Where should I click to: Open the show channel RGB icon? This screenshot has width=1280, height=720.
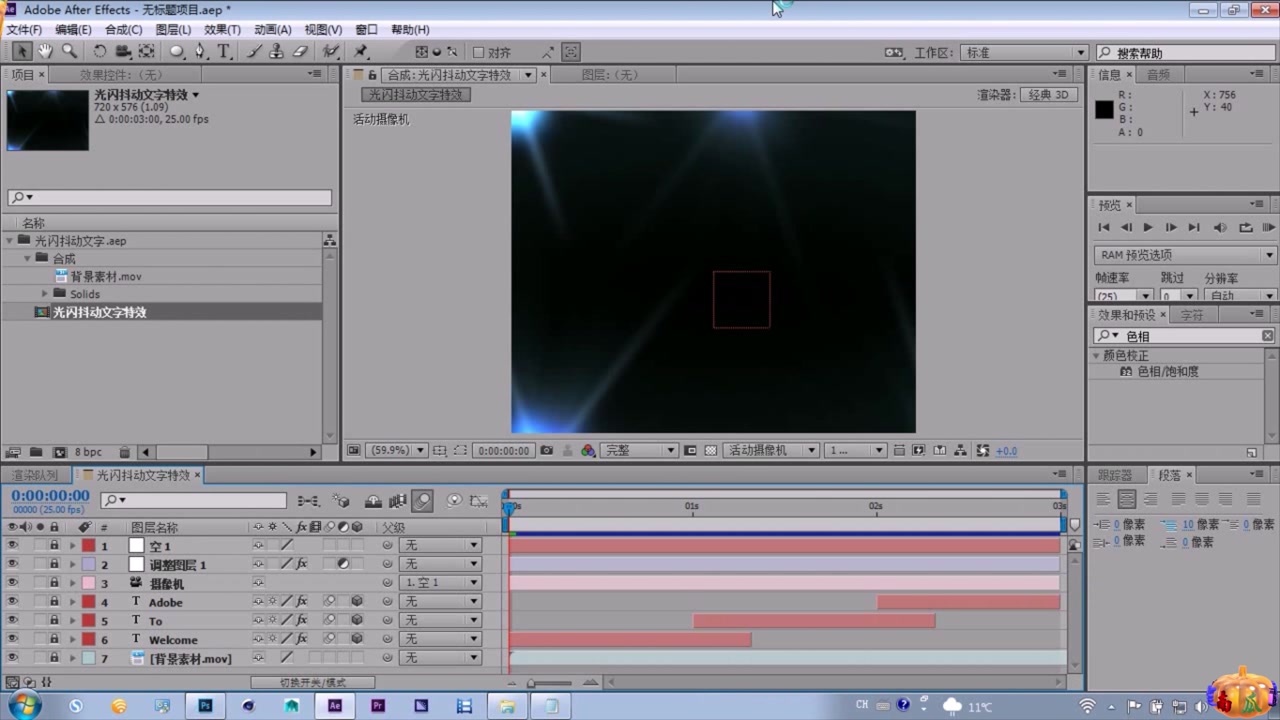click(588, 451)
